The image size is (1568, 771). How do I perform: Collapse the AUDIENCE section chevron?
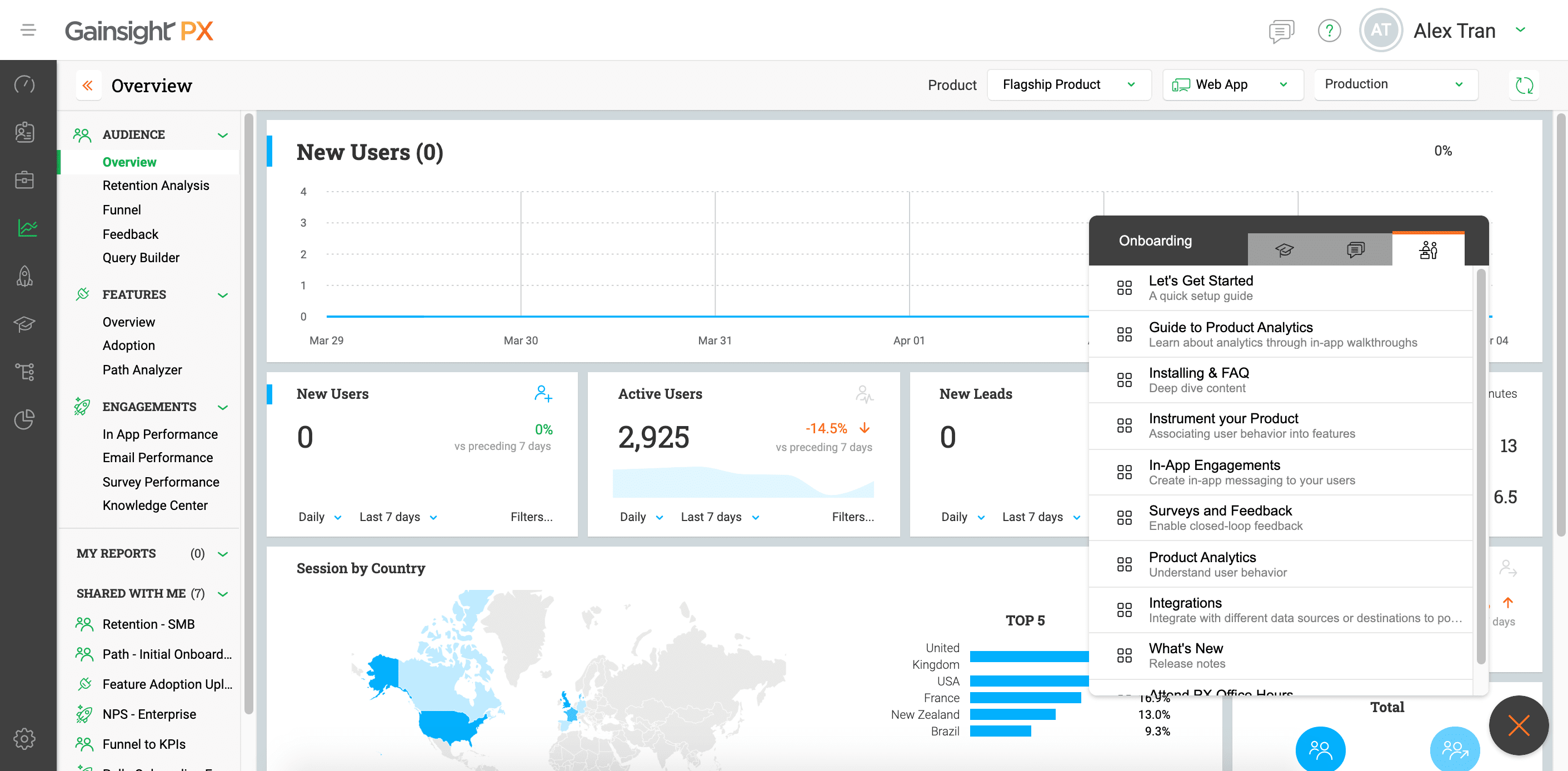tap(223, 135)
